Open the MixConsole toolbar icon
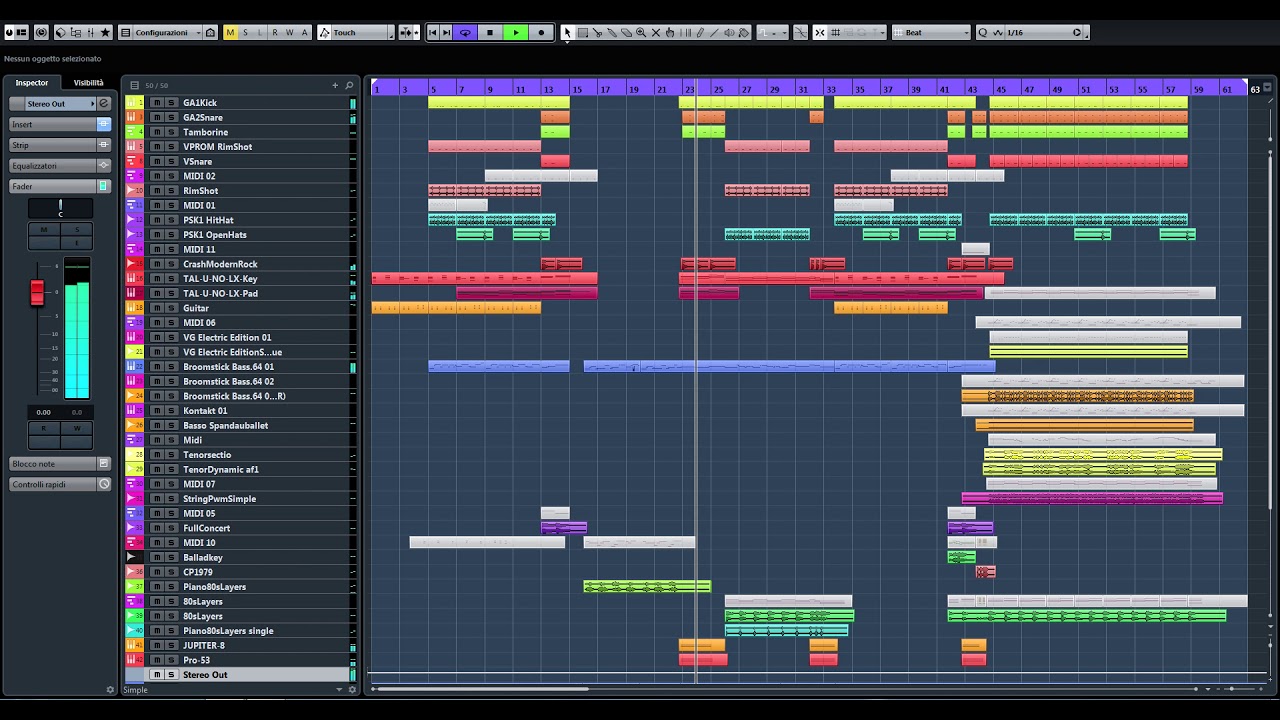Image resolution: width=1280 pixels, height=720 pixels. [90, 33]
